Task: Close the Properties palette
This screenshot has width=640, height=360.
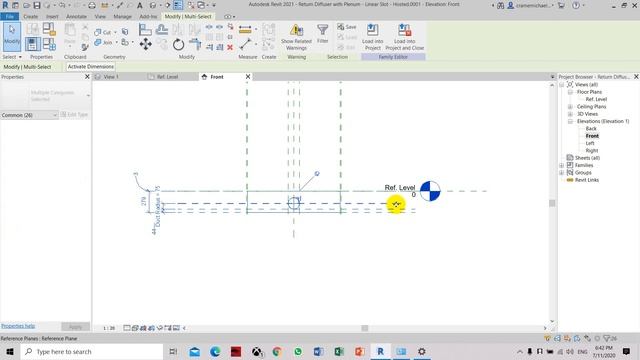Action: click(87, 77)
